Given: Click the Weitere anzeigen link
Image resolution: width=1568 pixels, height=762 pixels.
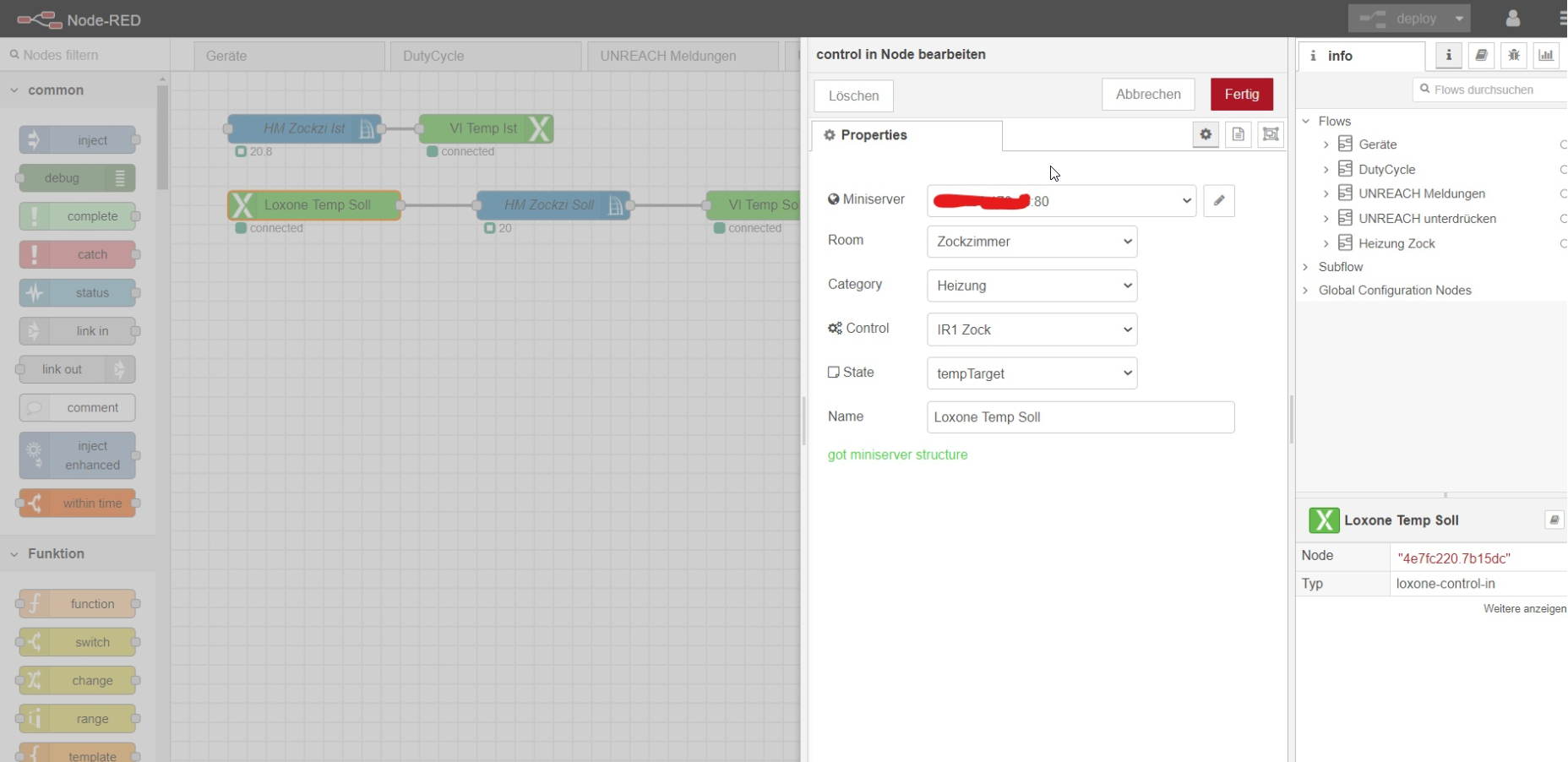Looking at the screenshot, I should 1525,608.
